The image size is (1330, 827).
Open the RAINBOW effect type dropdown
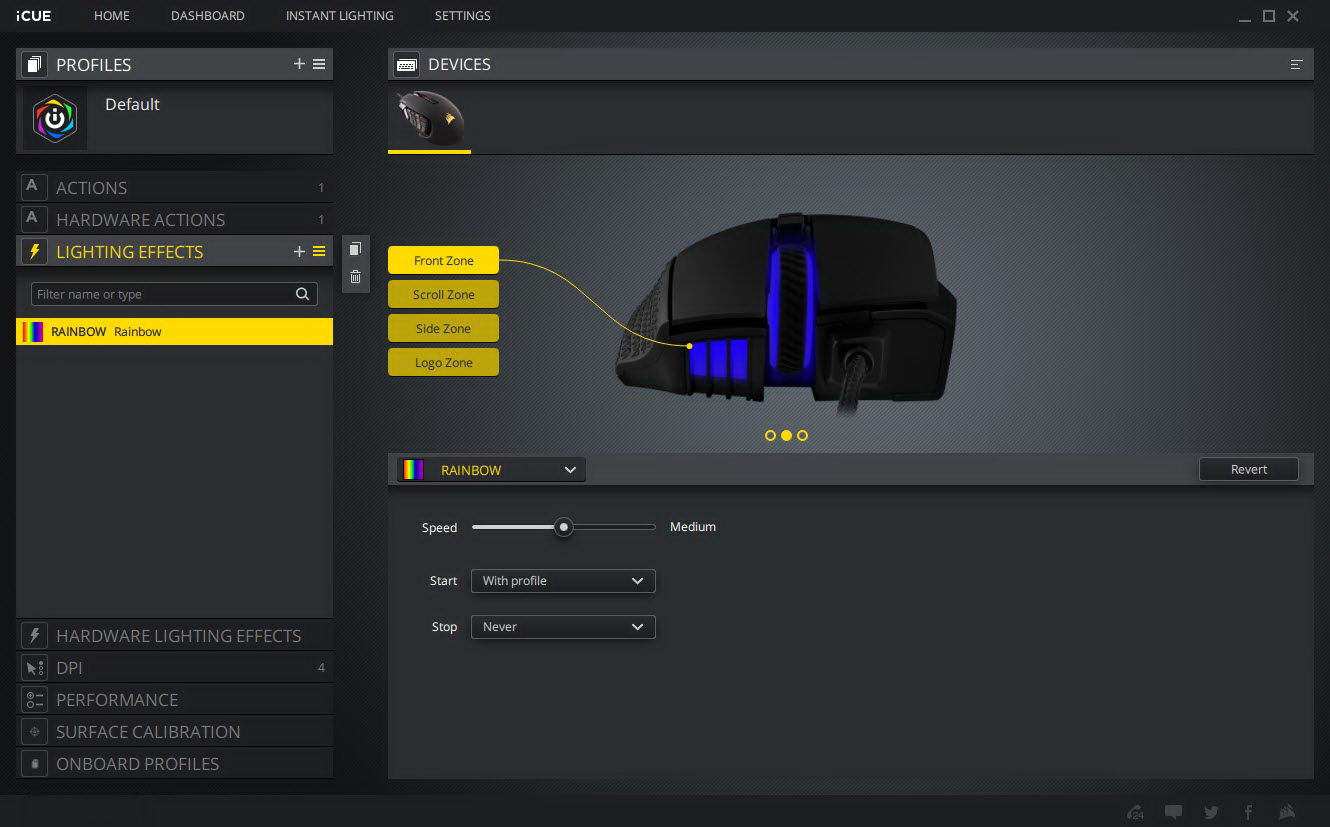[x=491, y=470]
